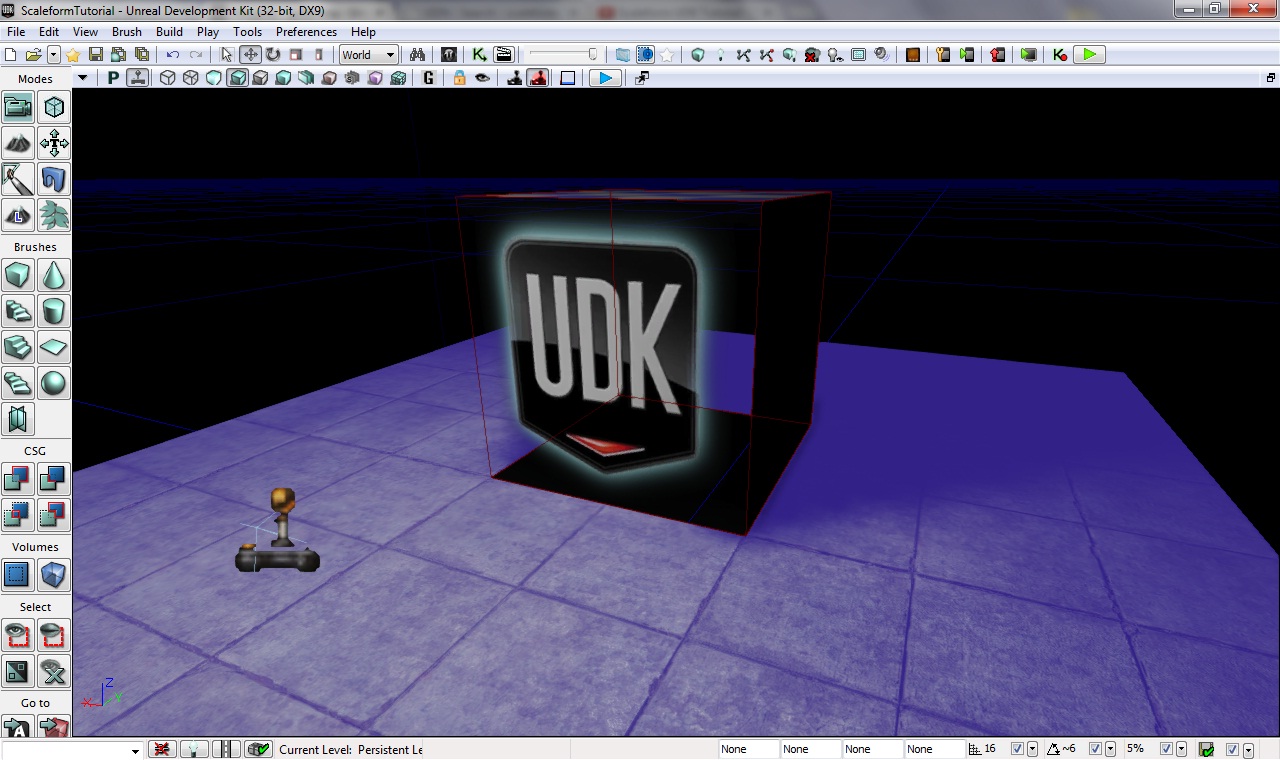
Task: Select the Lit view mode cube
Action: click(237, 78)
